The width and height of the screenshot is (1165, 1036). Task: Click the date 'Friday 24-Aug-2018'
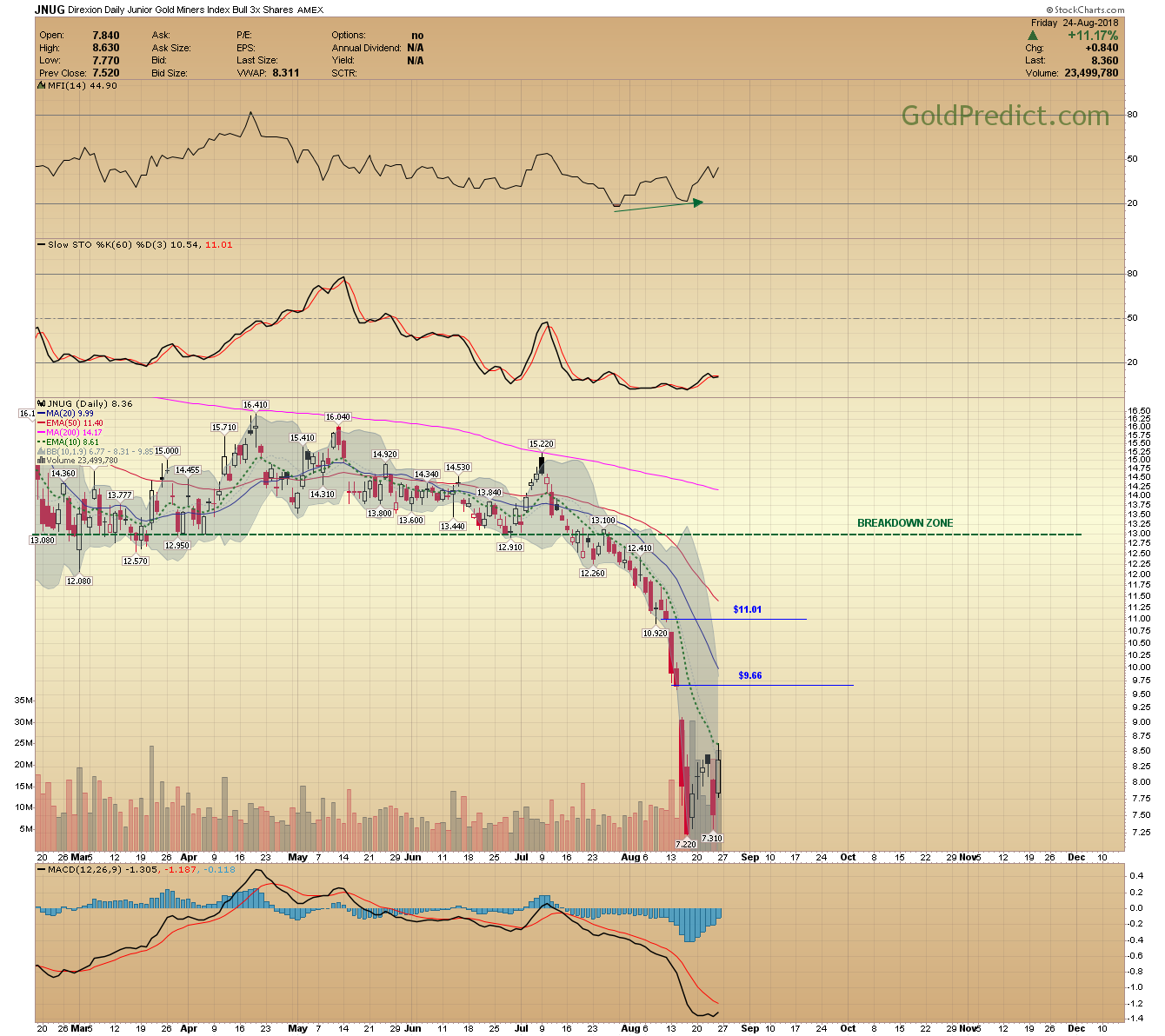1075,23
